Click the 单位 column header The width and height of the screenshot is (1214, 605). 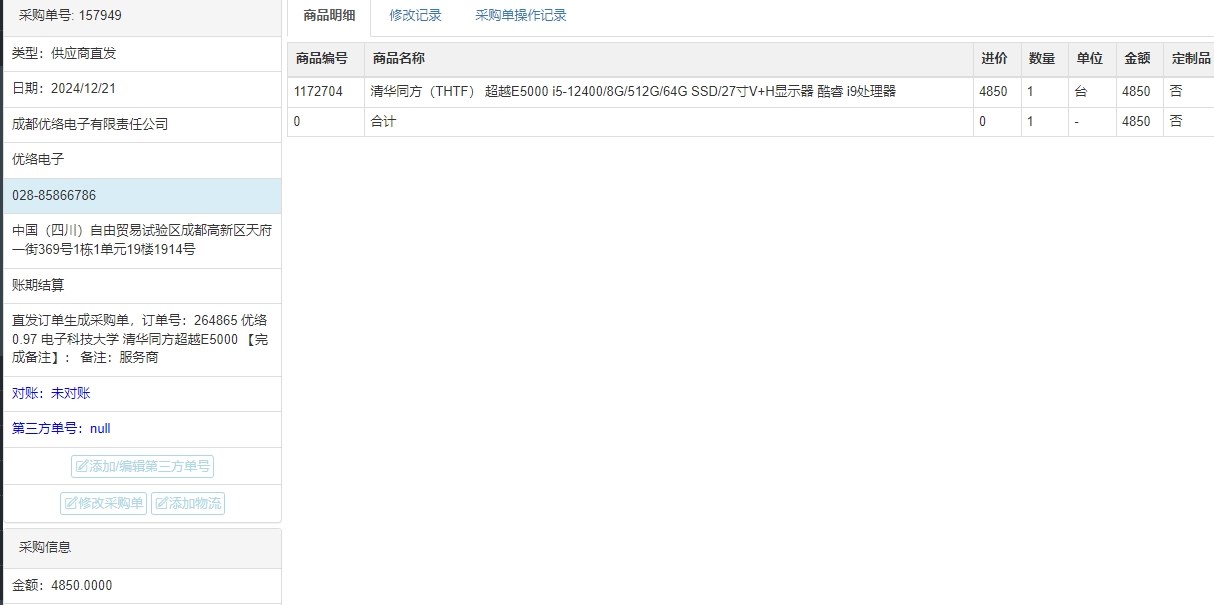[1092, 59]
